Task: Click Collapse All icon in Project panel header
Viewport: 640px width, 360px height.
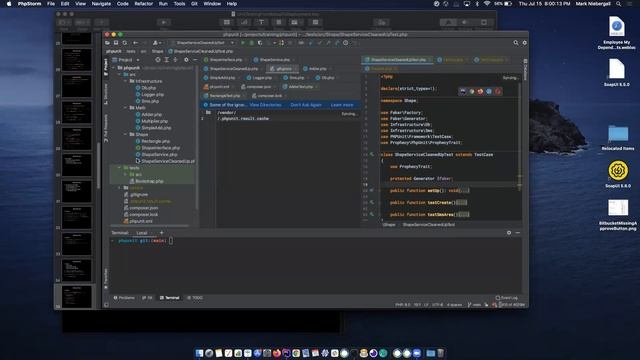Action: (x=176, y=60)
